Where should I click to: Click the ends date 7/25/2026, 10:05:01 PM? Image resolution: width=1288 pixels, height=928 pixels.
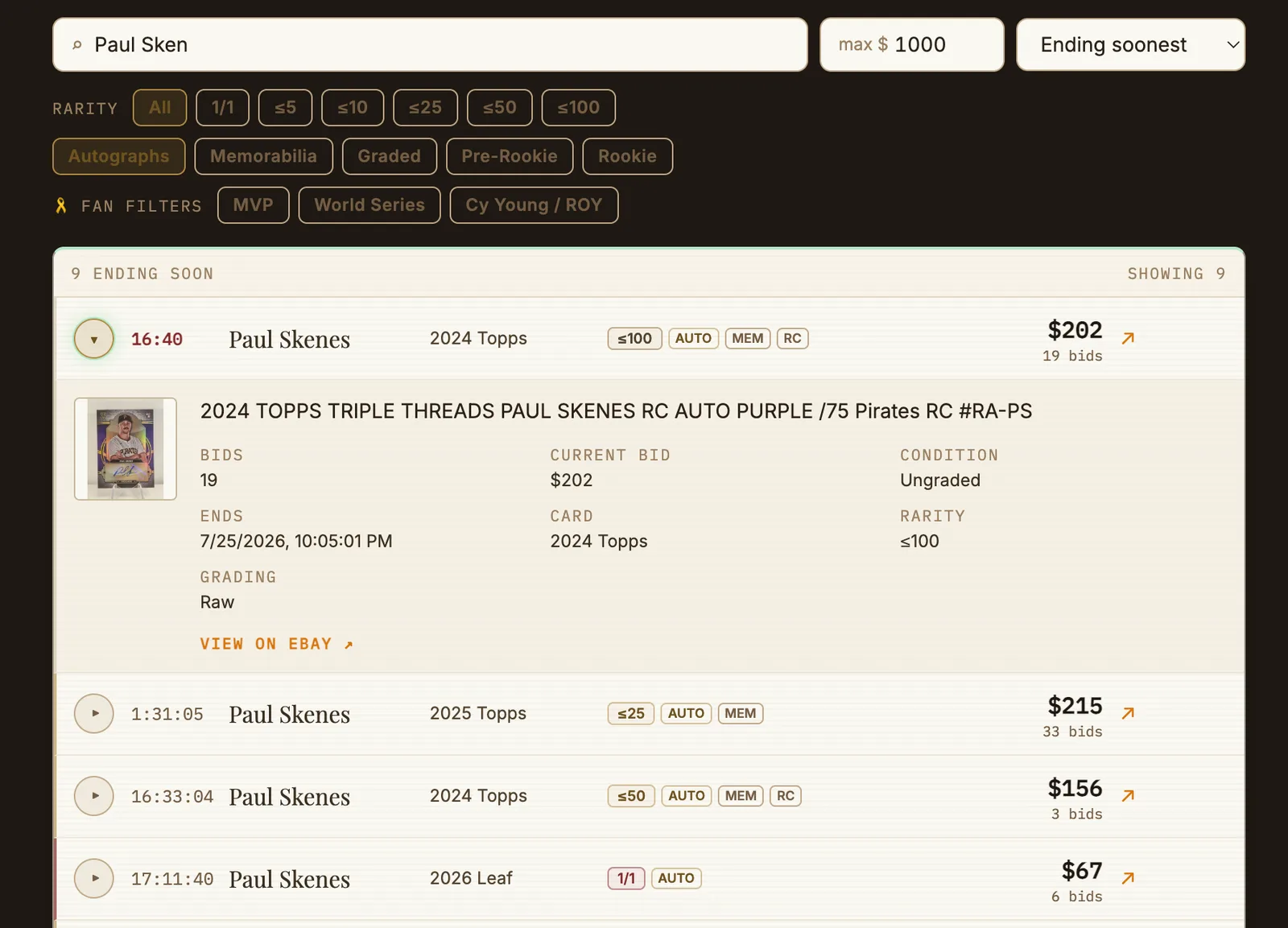(296, 541)
